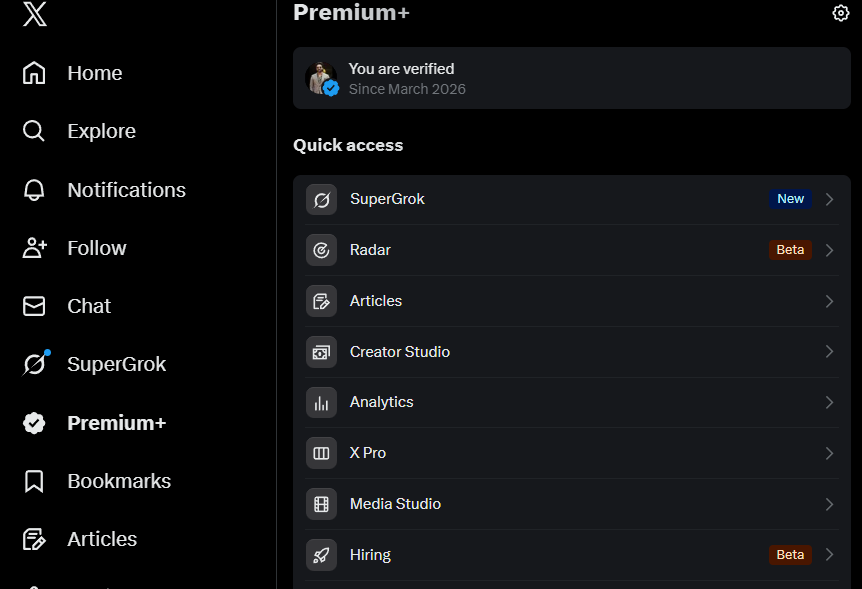Expand the Articles quick access chevron
This screenshot has width=862, height=589.
pos(830,301)
